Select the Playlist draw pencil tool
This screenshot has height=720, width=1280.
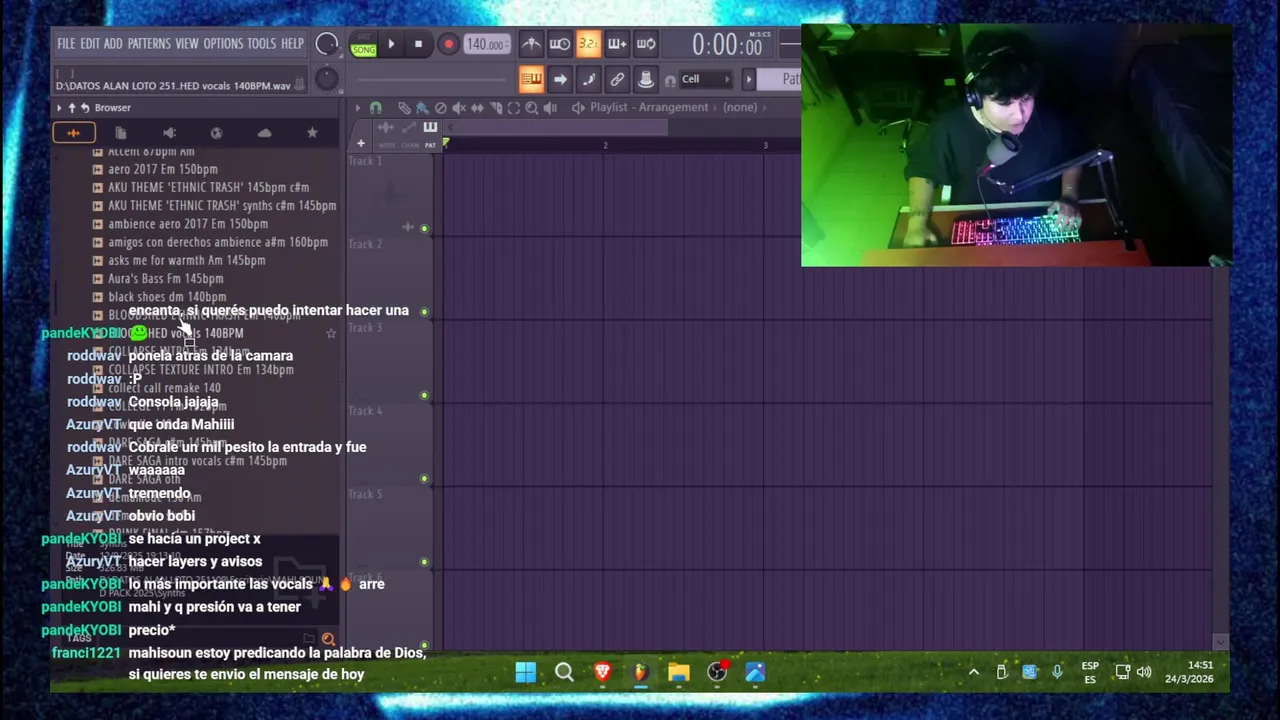pyautogui.click(x=404, y=107)
